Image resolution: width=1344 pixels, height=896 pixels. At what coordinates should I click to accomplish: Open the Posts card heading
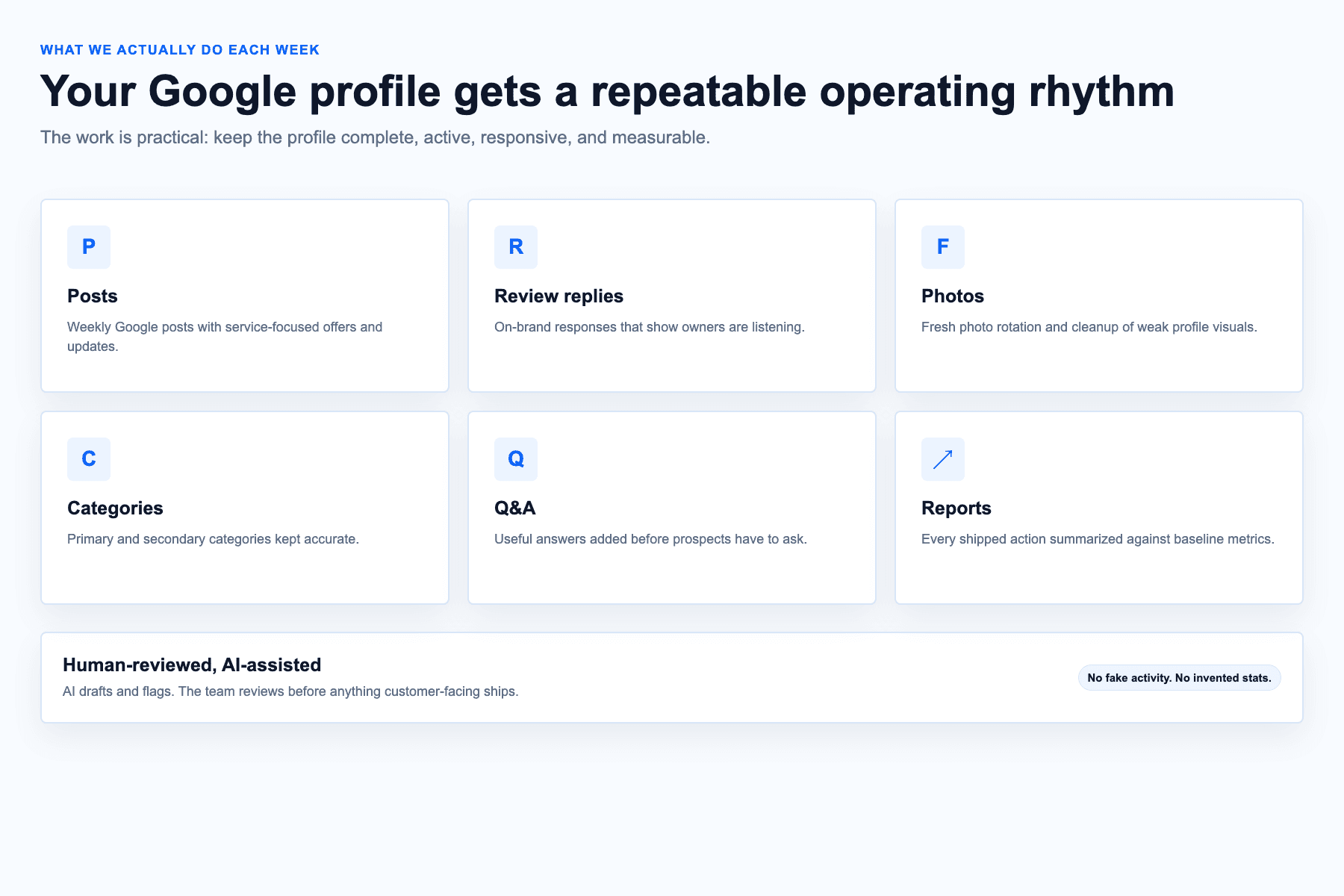coord(93,296)
